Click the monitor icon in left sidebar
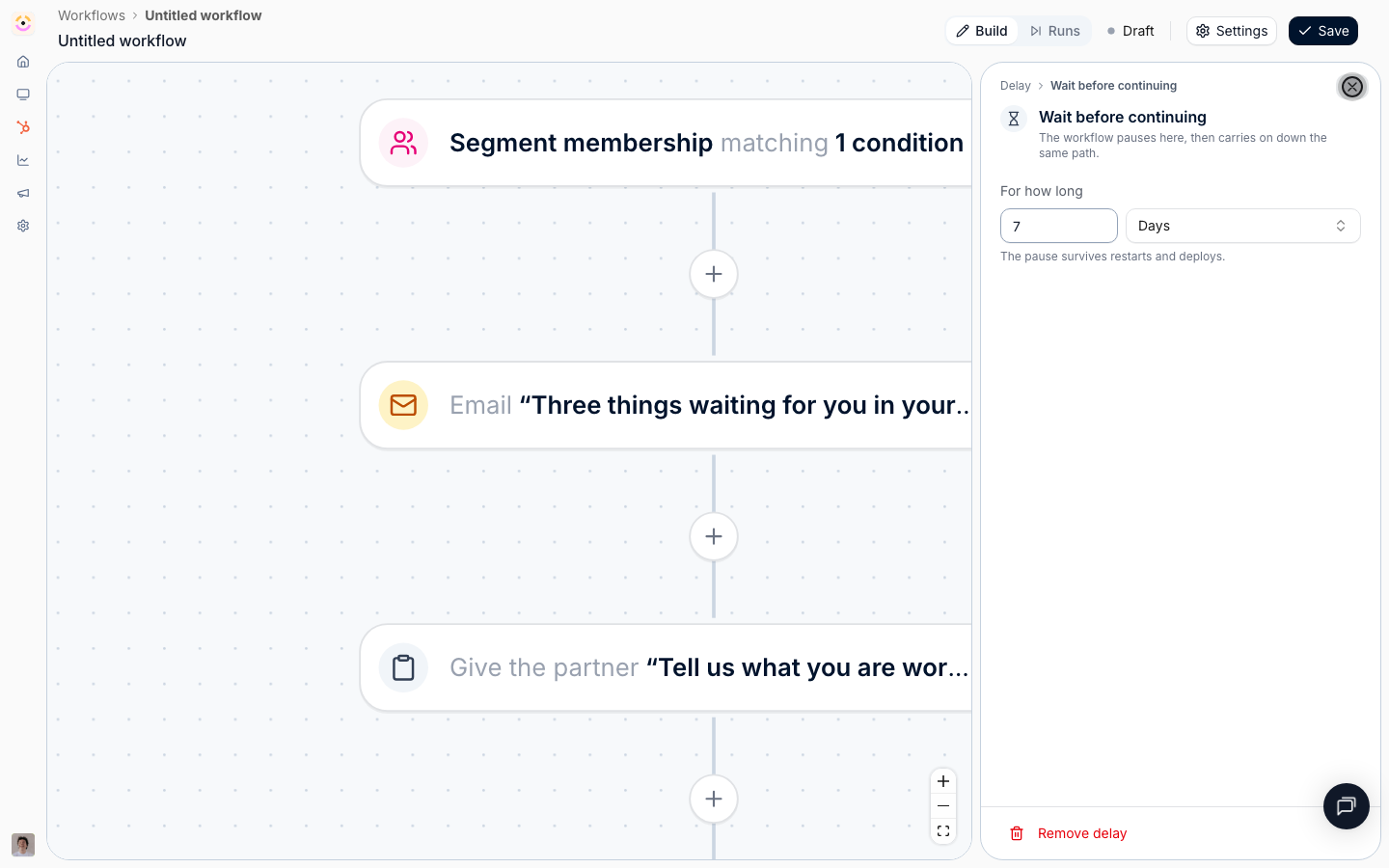 pos(23,95)
